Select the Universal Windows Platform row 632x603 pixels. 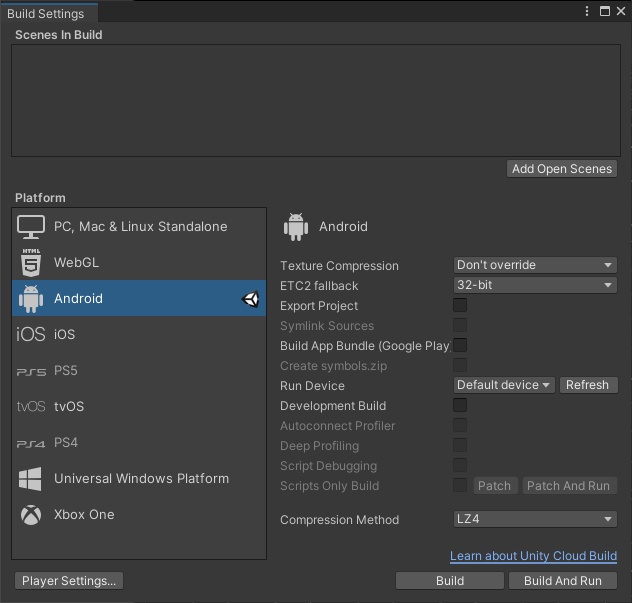[x=139, y=478]
